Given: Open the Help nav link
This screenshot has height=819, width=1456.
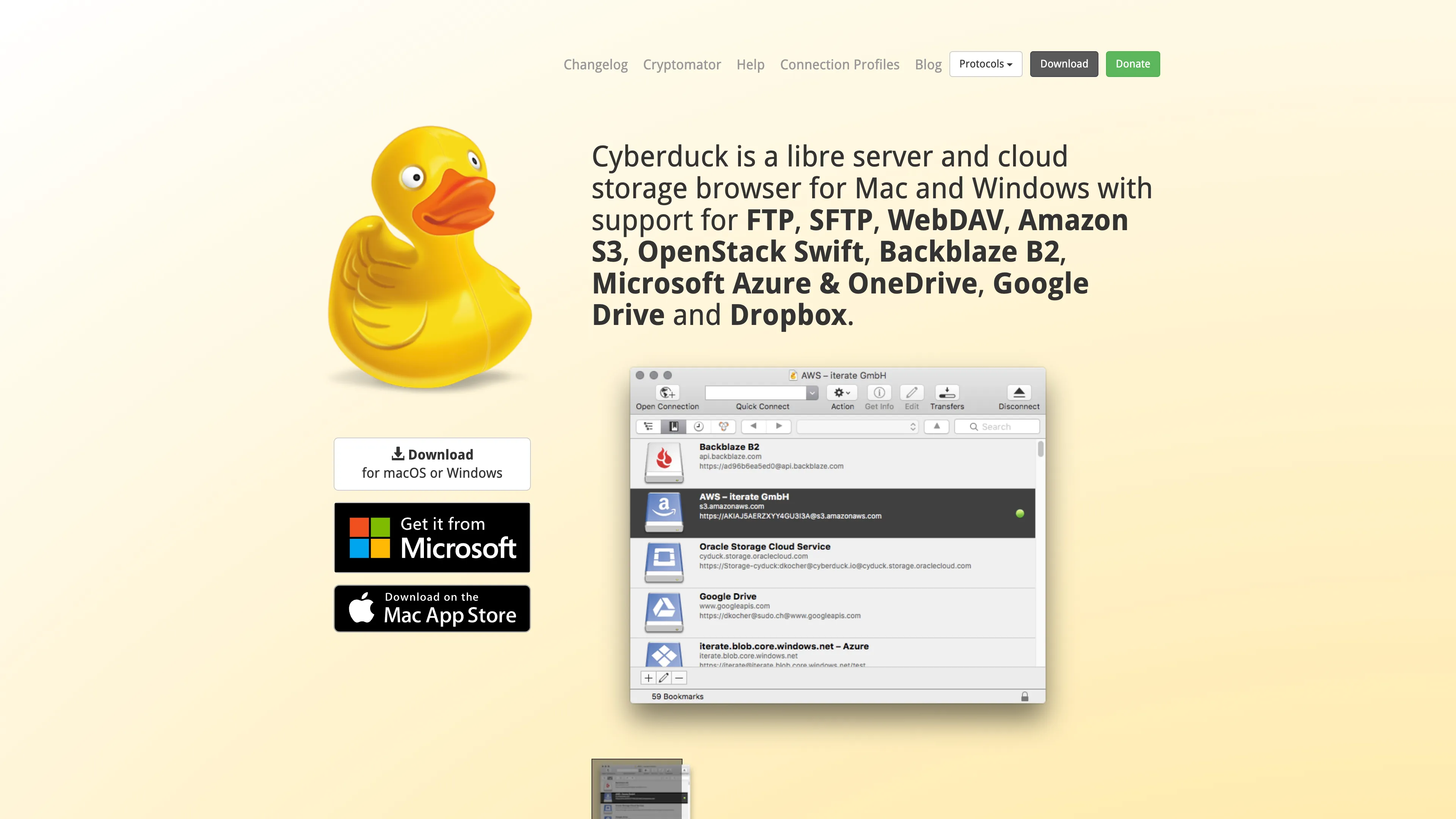Looking at the screenshot, I should 750,64.
